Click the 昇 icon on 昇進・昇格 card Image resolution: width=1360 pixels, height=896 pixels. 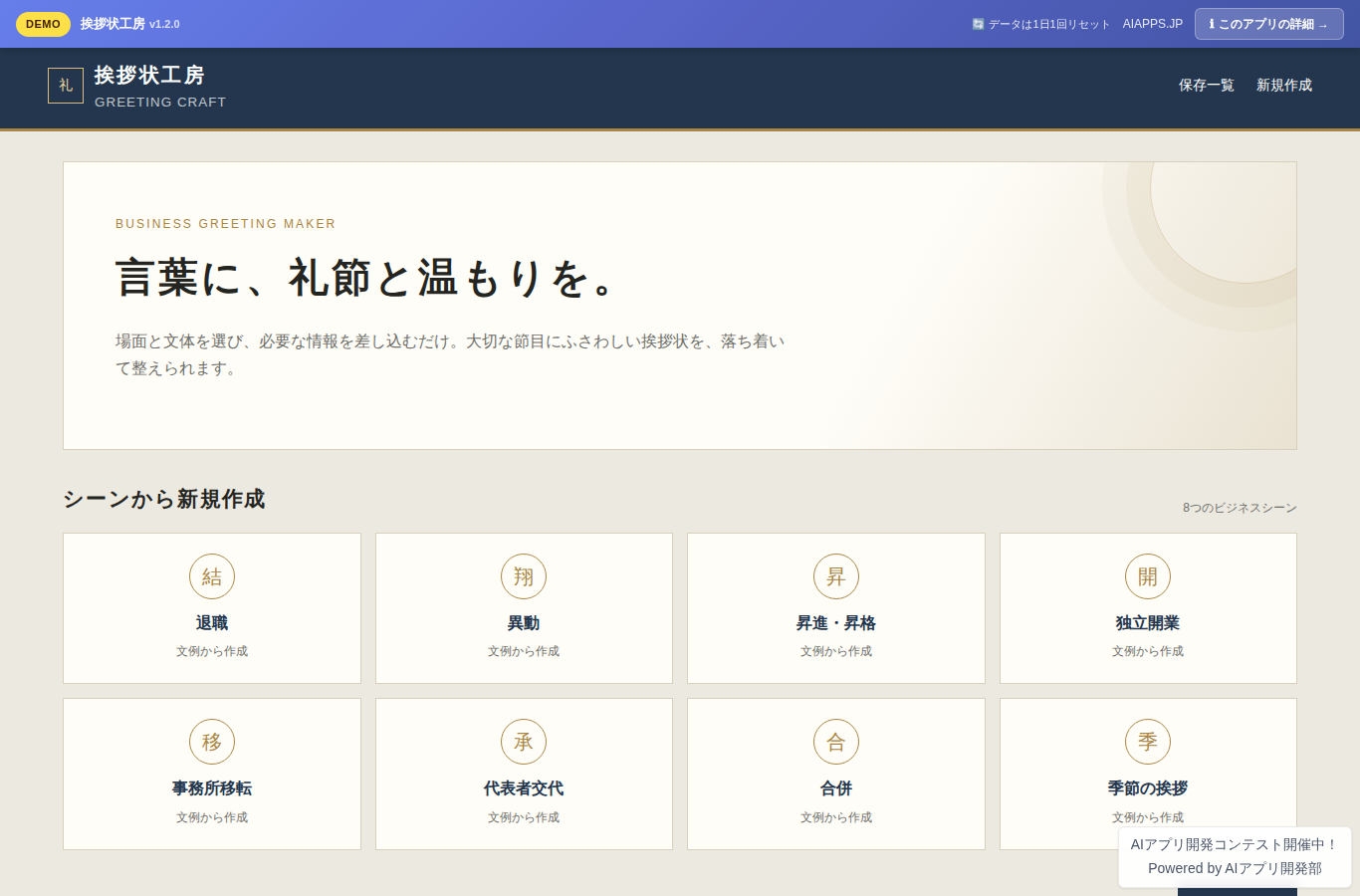836,576
